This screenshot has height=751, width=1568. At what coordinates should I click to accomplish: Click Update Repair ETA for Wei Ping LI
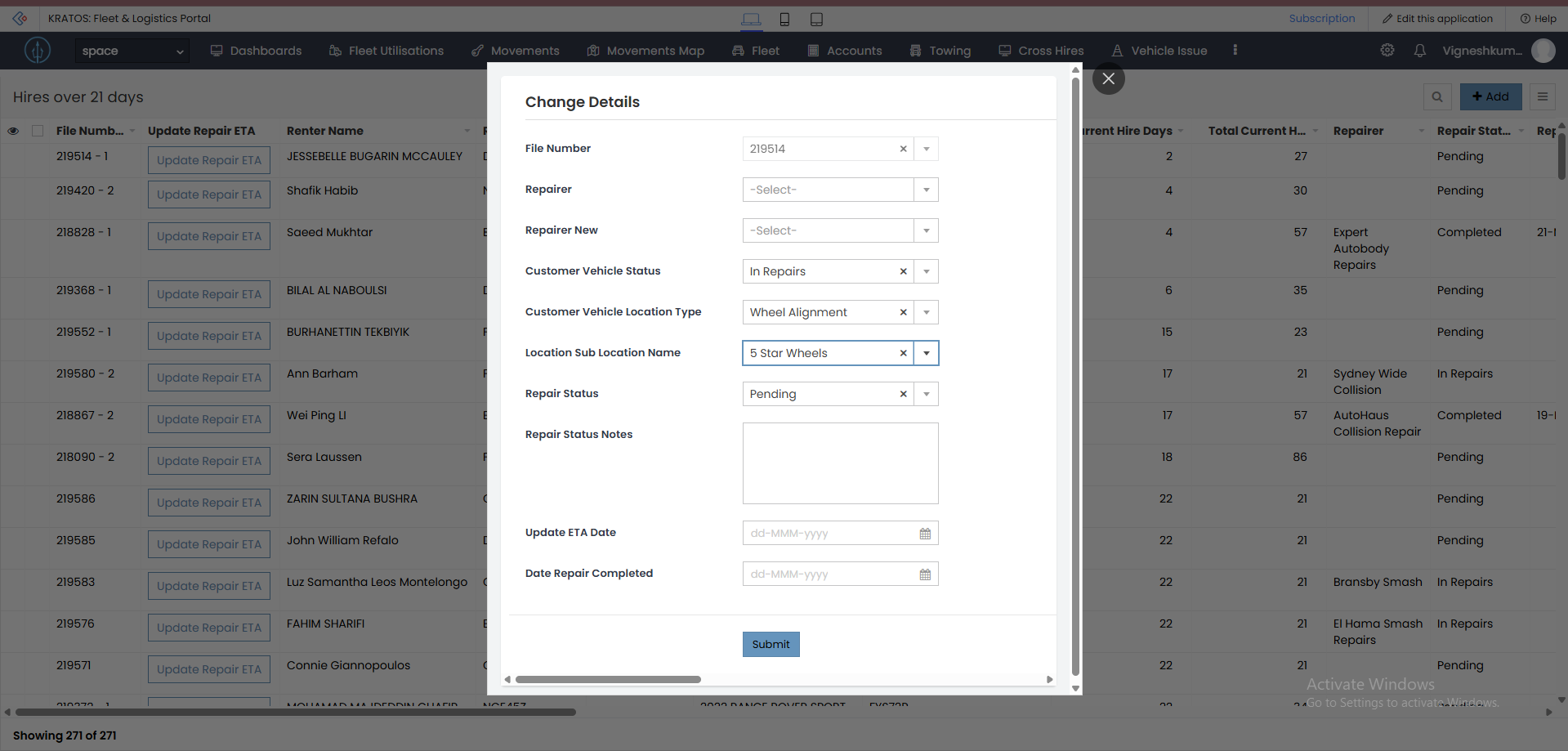point(209,419)
